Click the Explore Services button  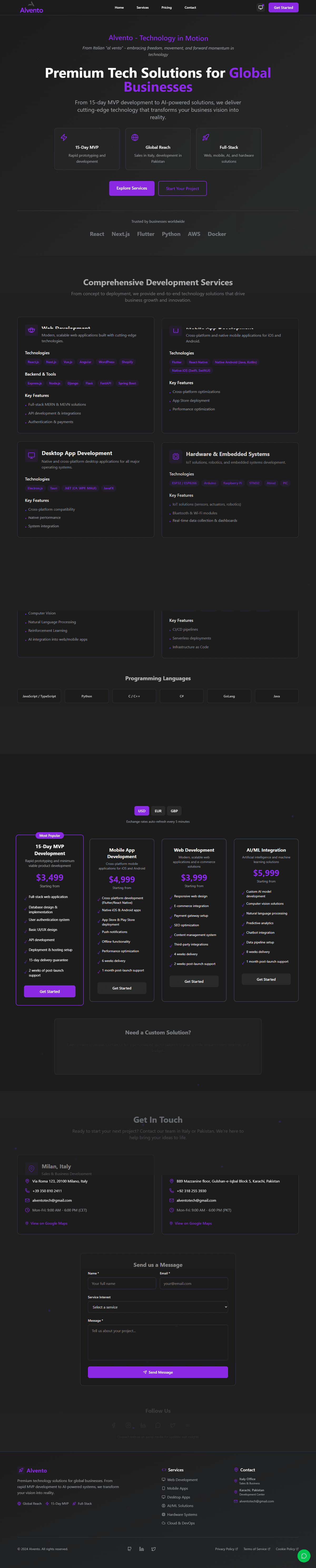[x=132, y=188]
